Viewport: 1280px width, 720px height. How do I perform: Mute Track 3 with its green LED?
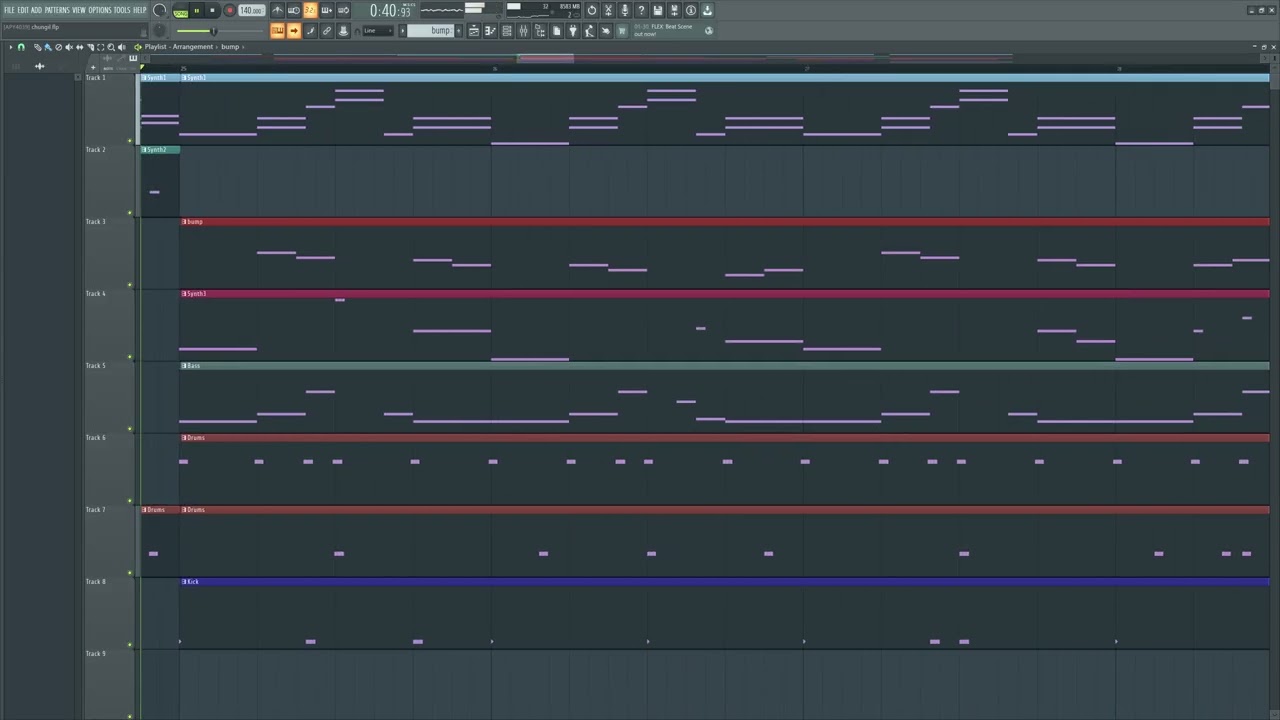tap(130, 285)
